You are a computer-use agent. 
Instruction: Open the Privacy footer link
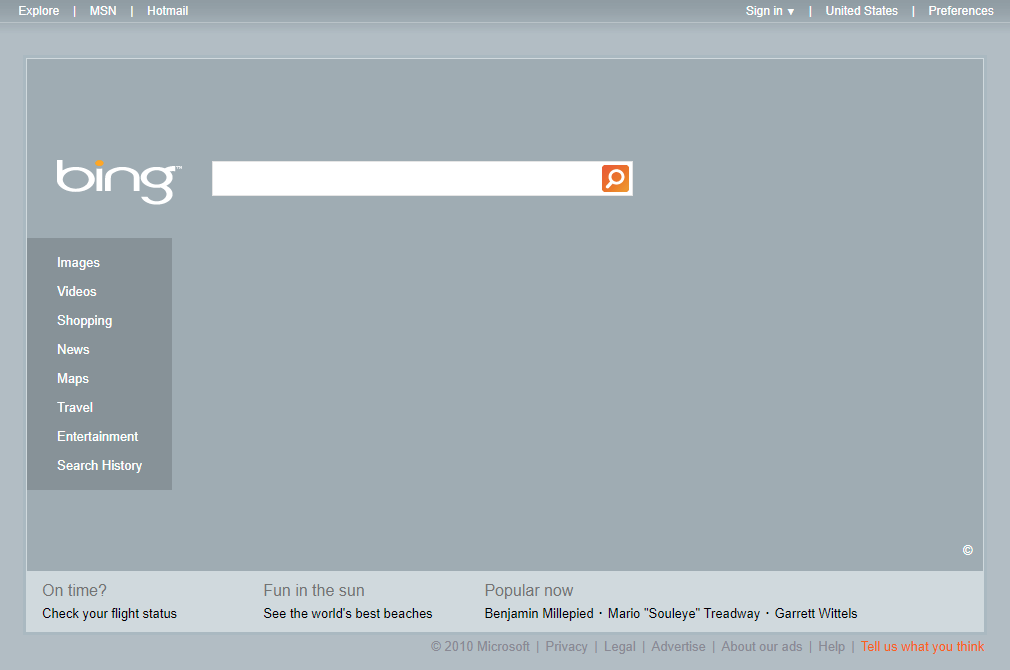coord(566,647)
